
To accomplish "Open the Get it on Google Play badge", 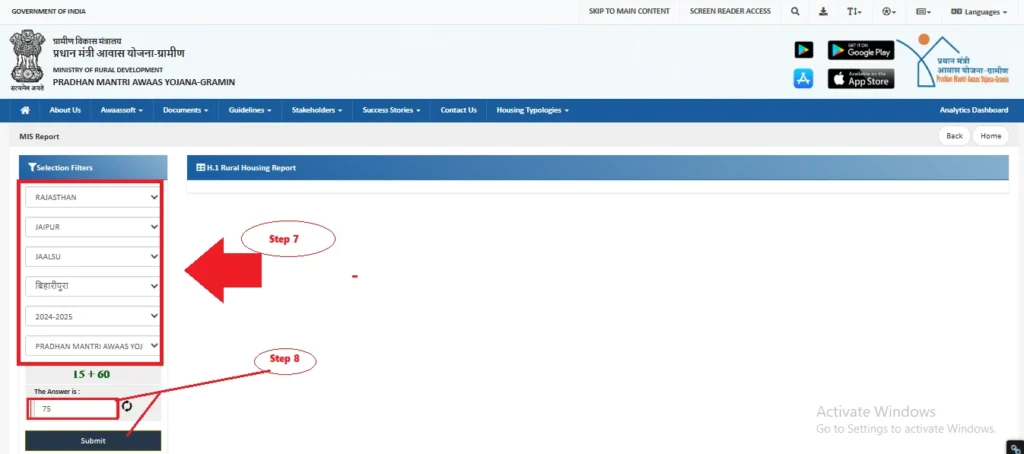I will click(861, 50).
